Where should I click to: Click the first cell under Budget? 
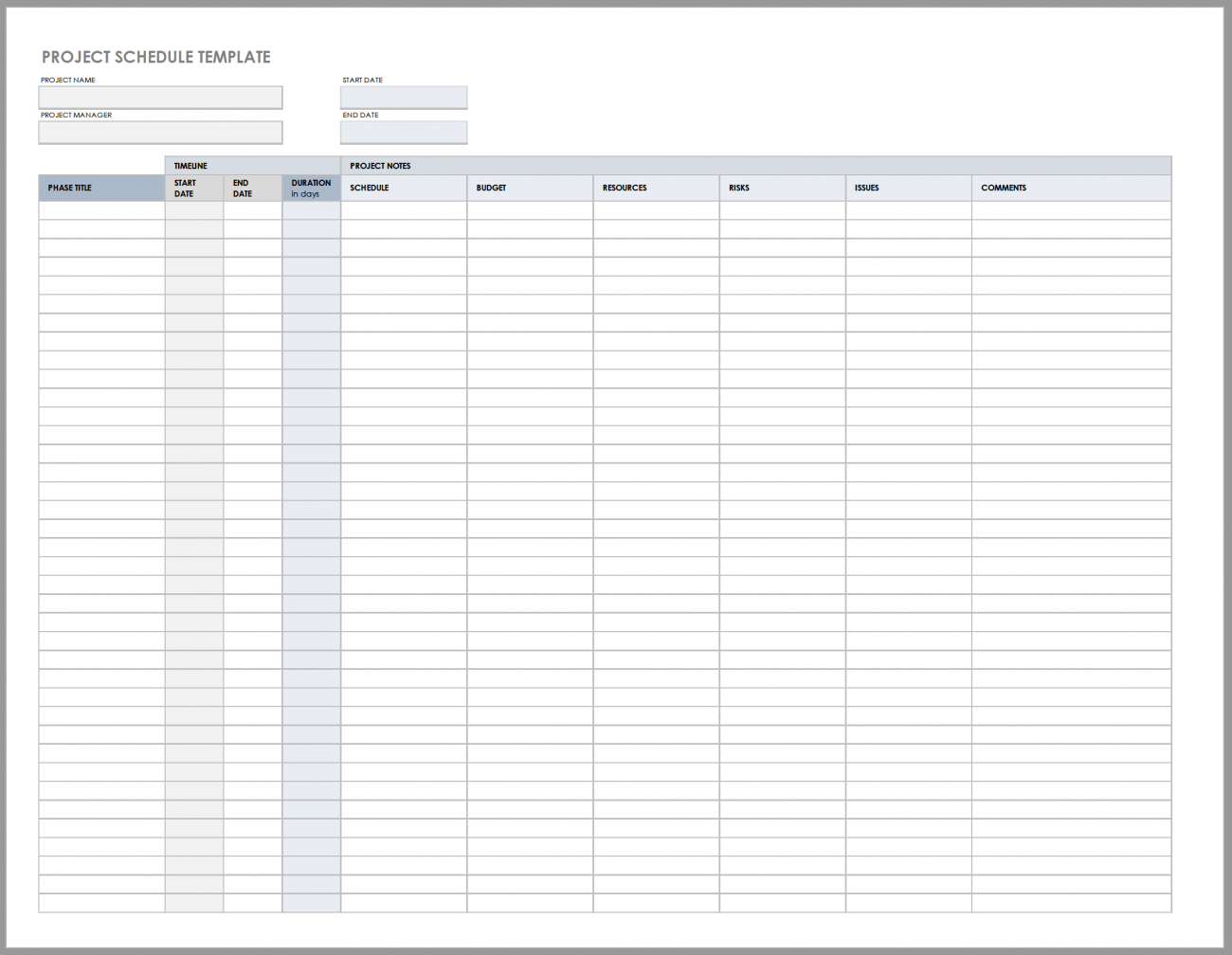point(529,209)
